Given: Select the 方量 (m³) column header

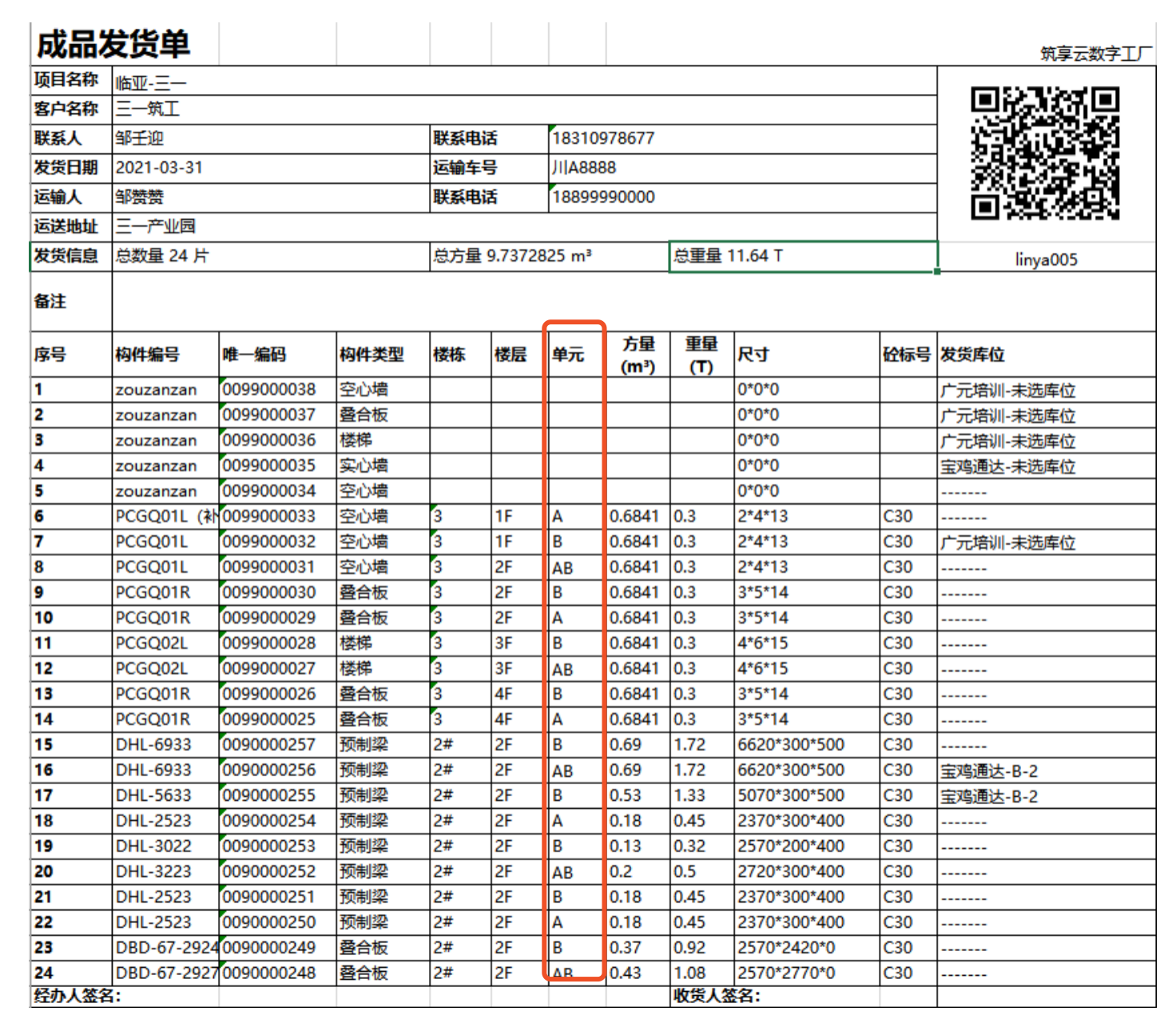Looking at the screenshot, I should 638,355.
